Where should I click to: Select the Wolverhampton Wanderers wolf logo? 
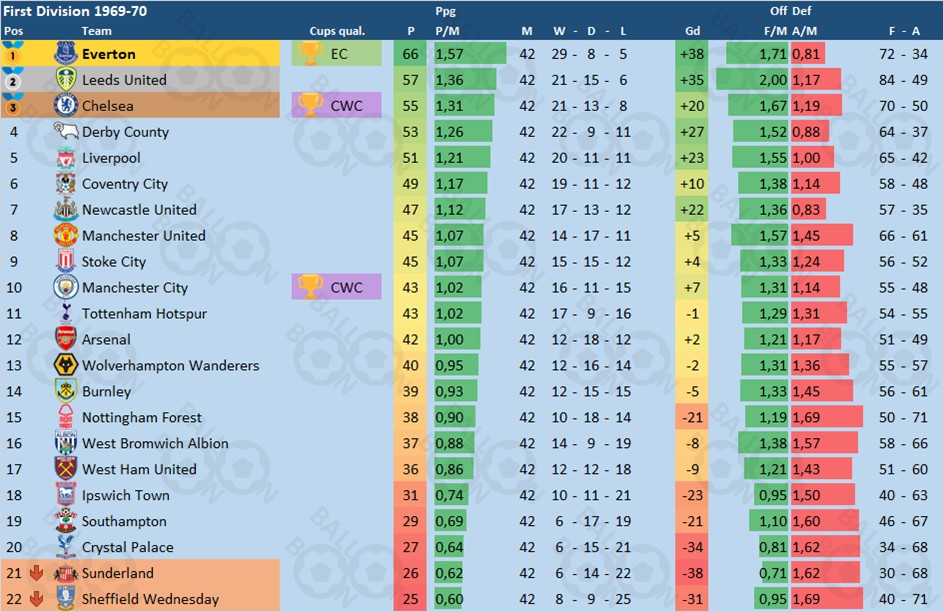pyautogui.click(x=66, y=365)
